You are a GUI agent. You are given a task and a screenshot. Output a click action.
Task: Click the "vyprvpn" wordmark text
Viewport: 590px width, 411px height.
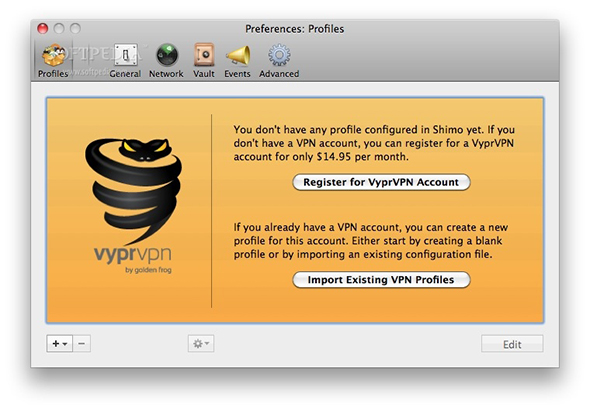(133, 254)
